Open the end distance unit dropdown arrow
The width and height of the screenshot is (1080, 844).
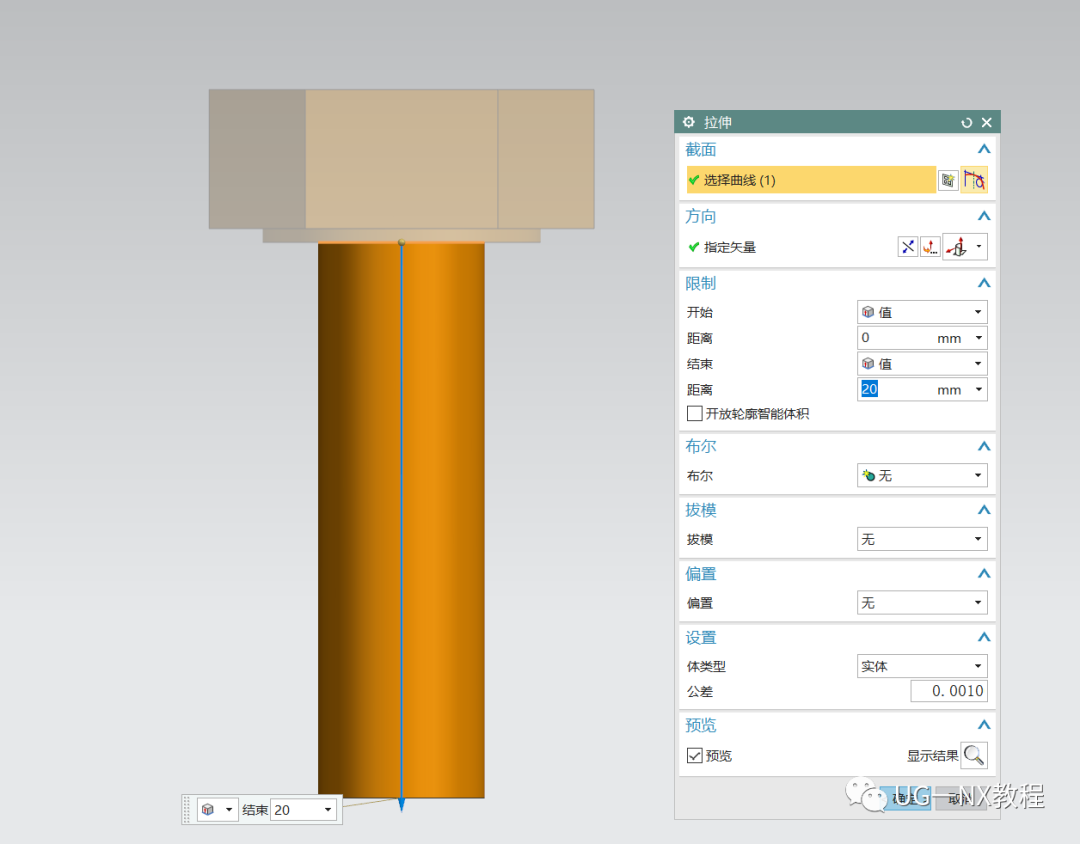click(979, 389)
